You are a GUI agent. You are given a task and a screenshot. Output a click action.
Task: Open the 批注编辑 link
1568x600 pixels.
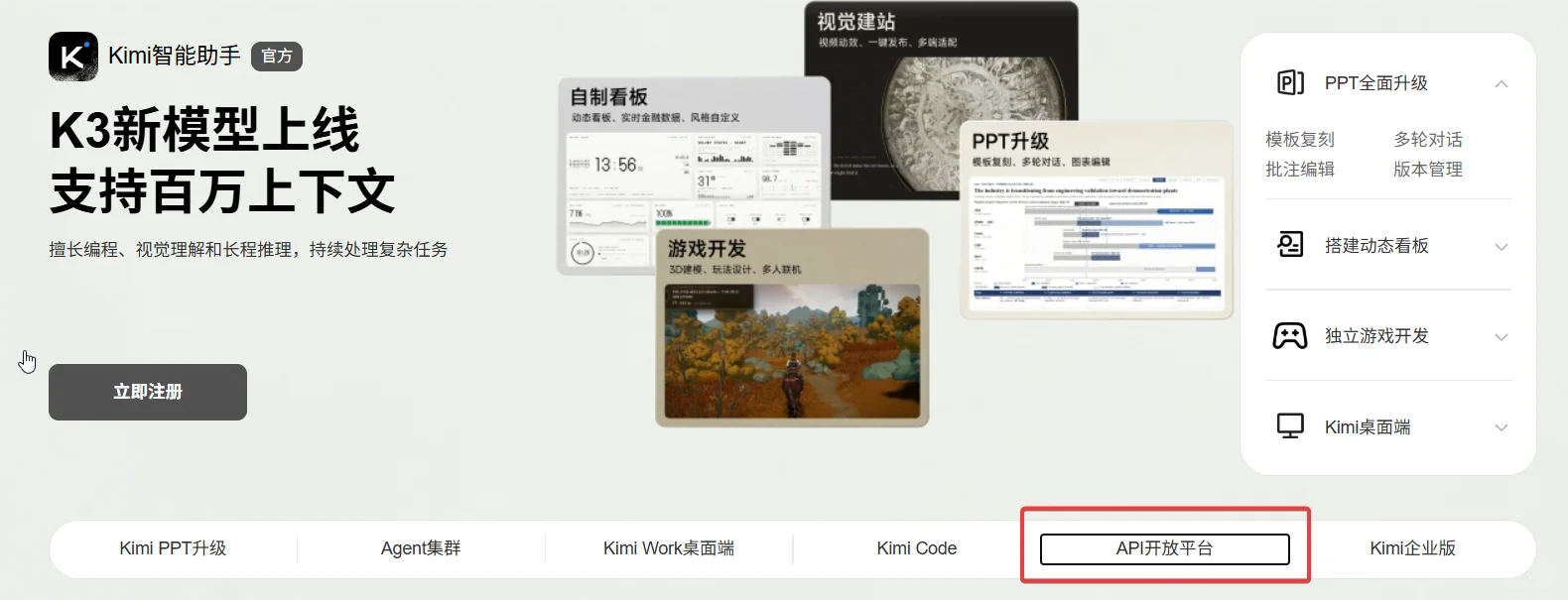pyautogui.click(x=1300, y=170)
